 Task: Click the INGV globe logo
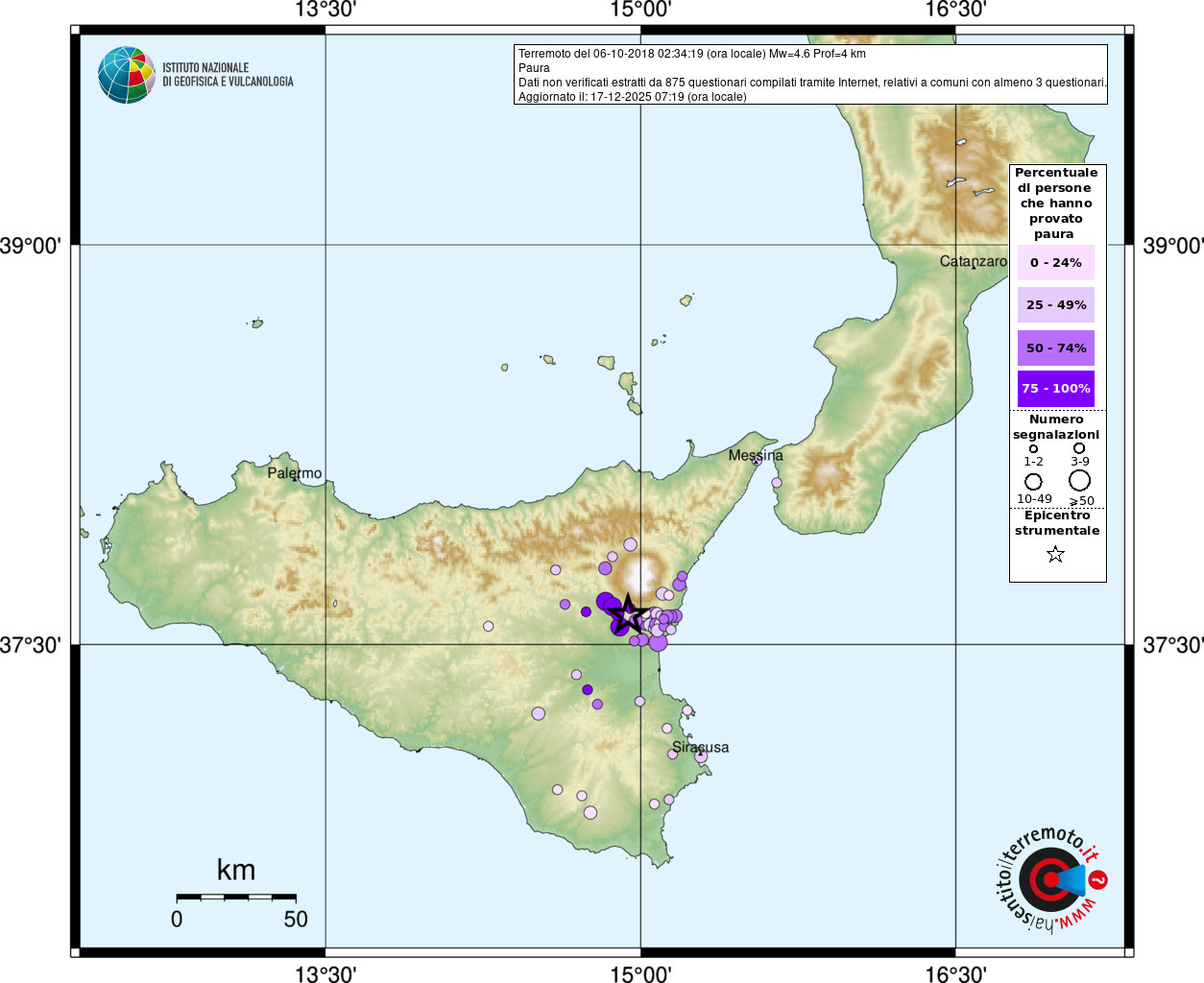[127, 75]
